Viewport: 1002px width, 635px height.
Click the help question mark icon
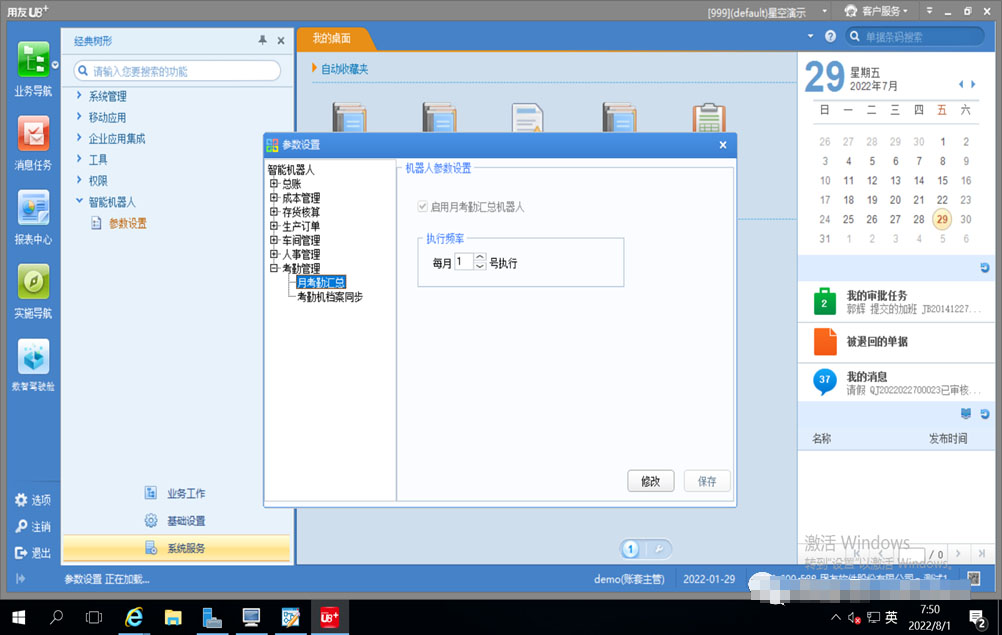[x=830, y=36]
